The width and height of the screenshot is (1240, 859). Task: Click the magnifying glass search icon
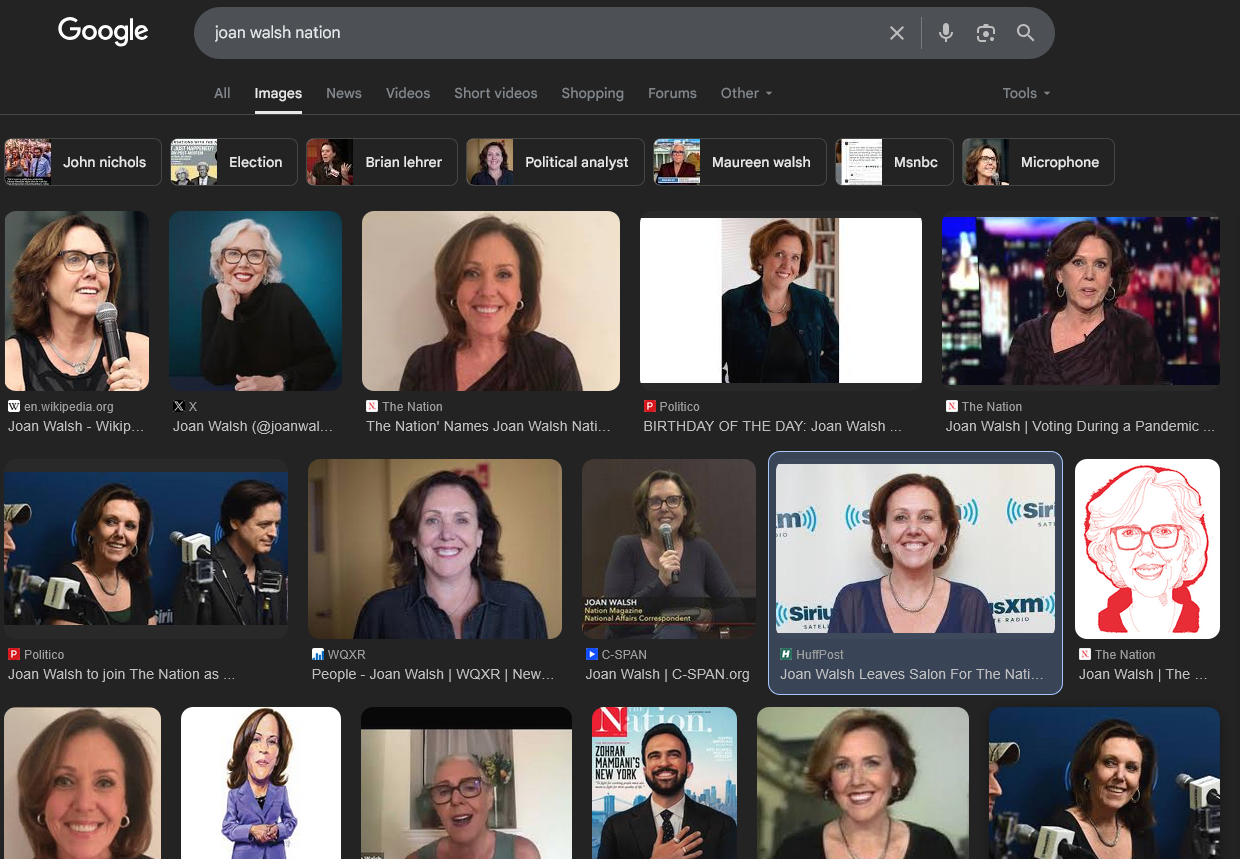click(x=1026, y=33)
